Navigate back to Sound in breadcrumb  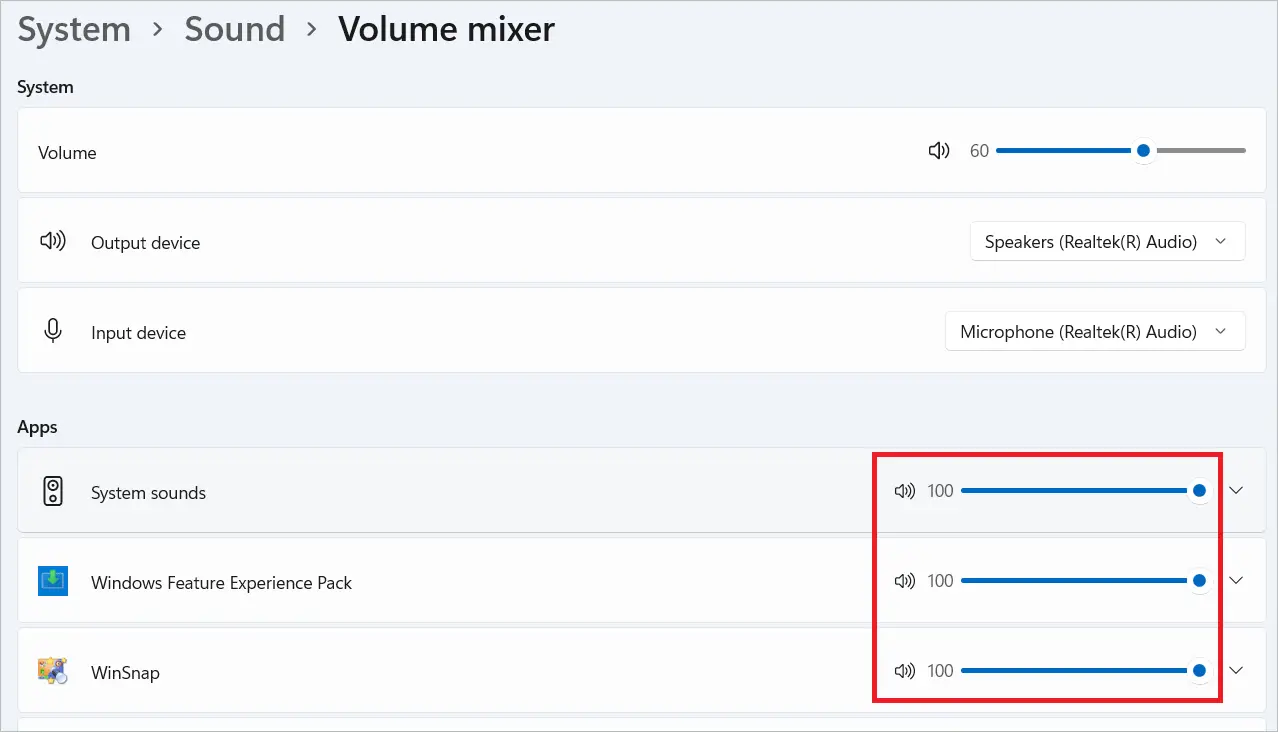tap(234, 30)
